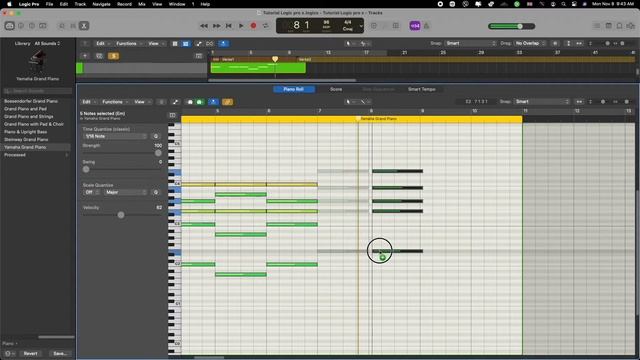This screenshot has width=640, height=360.
Task: Open the Mixer button in control bar
Action: [73, 26]
